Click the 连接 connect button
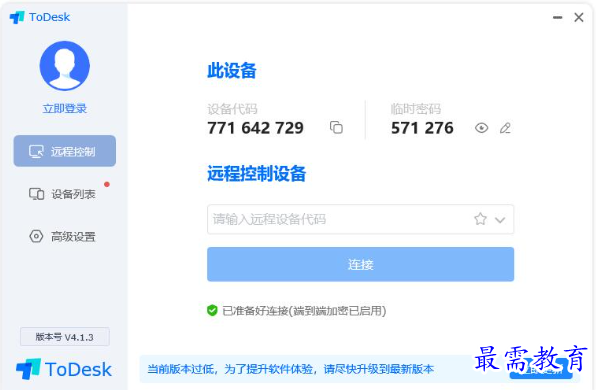Screen dimensions: 596x390 [x=360, y=264]
